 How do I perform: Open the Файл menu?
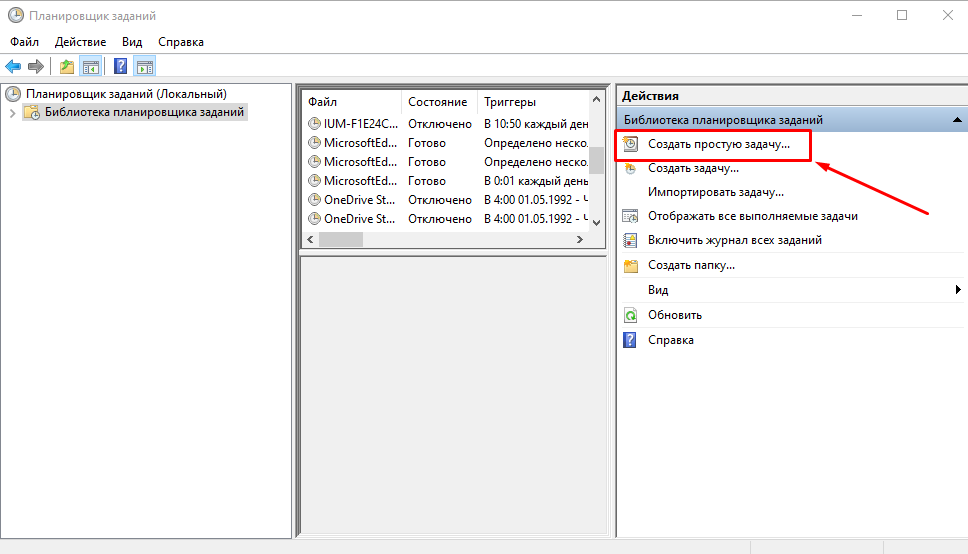pyautogui.click(x=24, y=42)
